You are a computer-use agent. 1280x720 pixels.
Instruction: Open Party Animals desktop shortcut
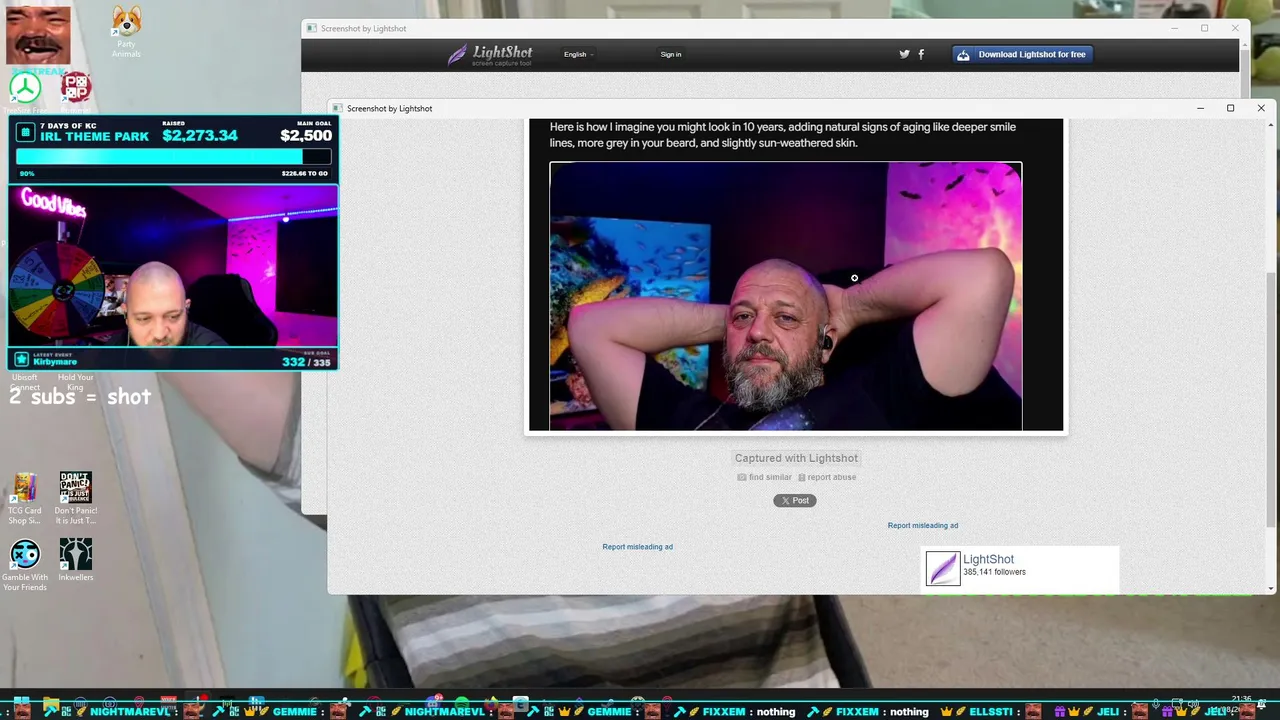(x=126, y=32)
